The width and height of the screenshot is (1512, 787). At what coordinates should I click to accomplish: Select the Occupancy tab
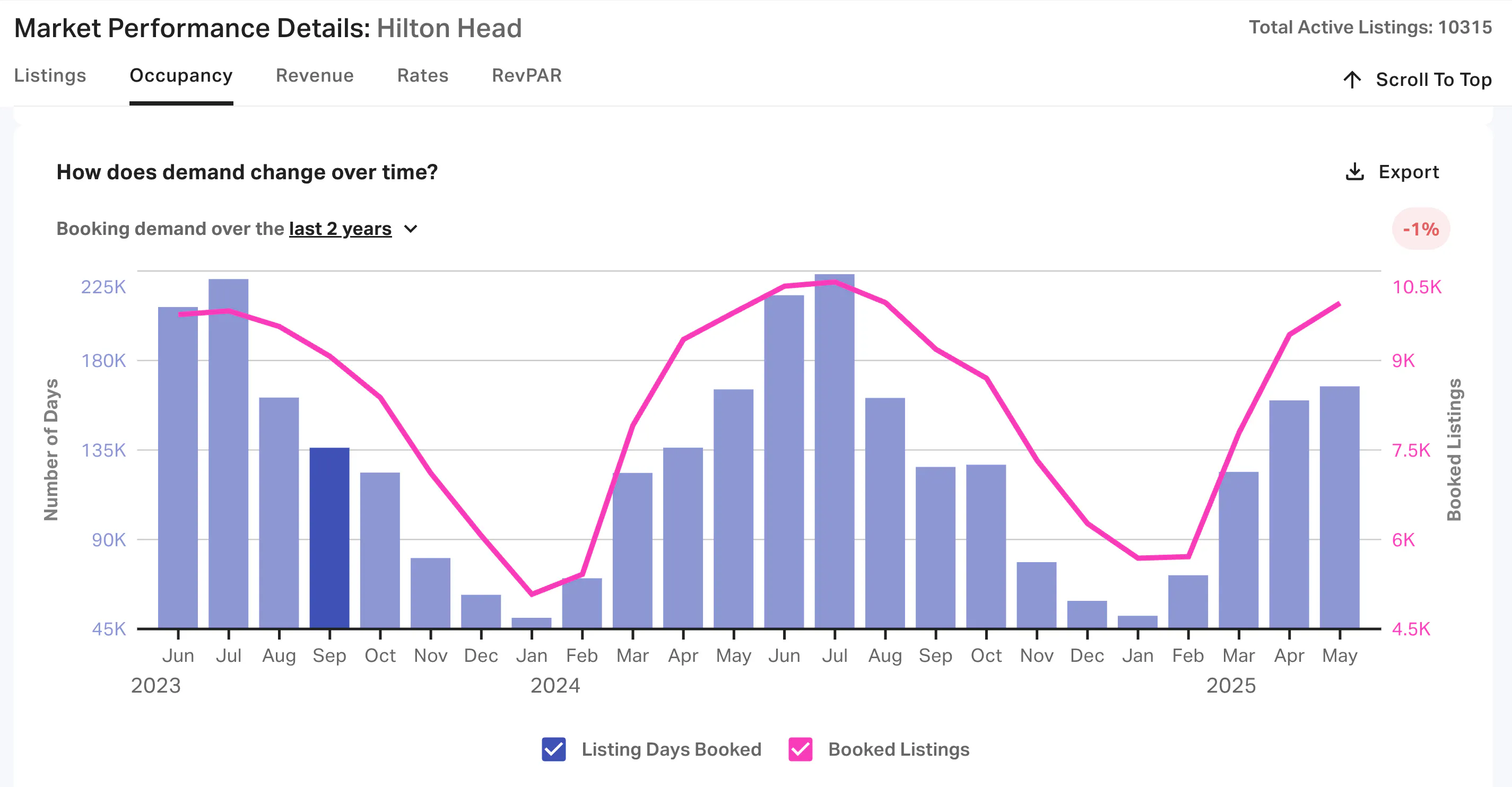point(181,75)
